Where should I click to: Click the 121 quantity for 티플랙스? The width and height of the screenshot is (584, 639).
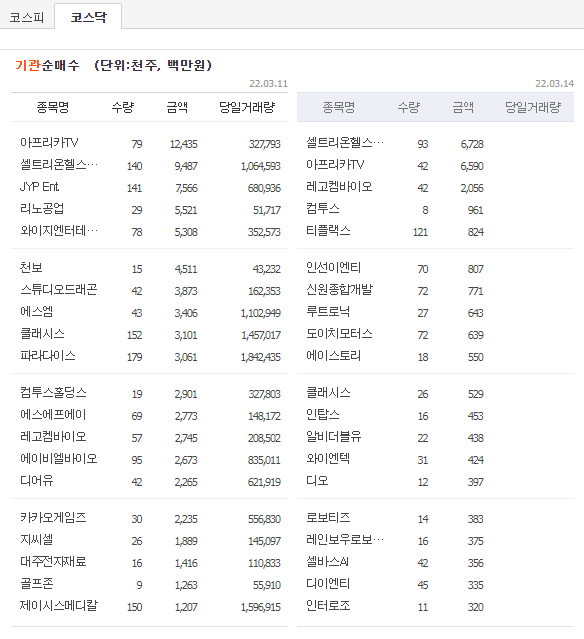tap(420, 232)
